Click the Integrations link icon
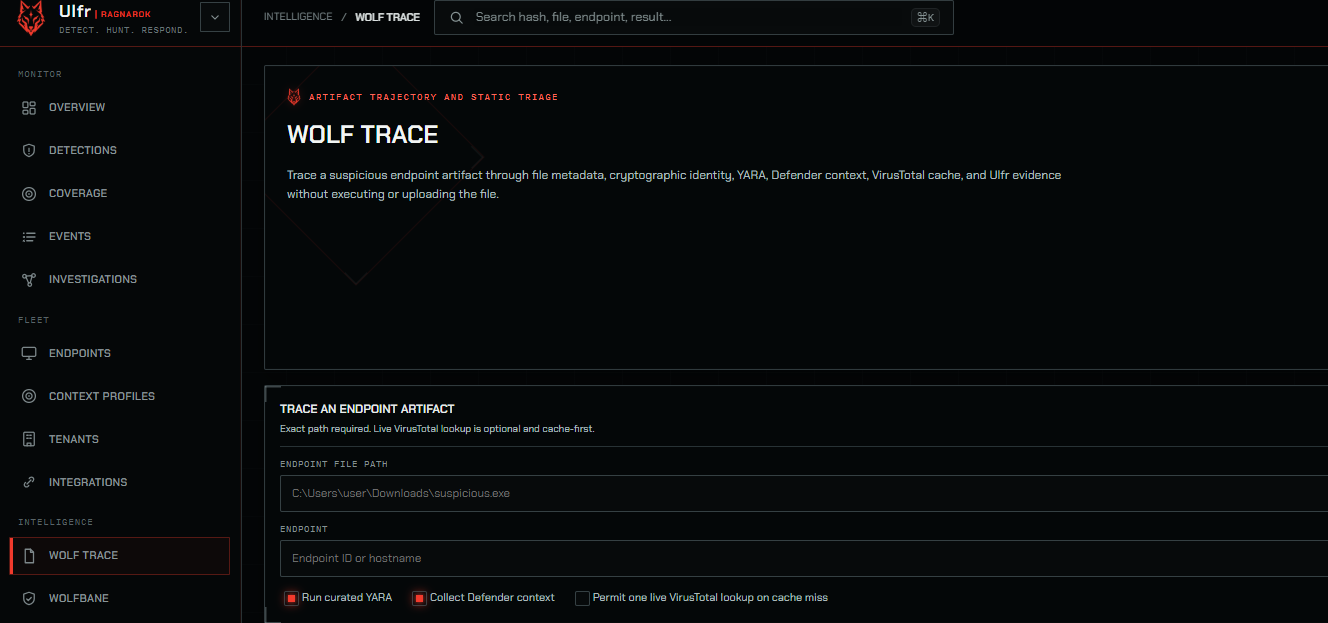 [29, 482]
